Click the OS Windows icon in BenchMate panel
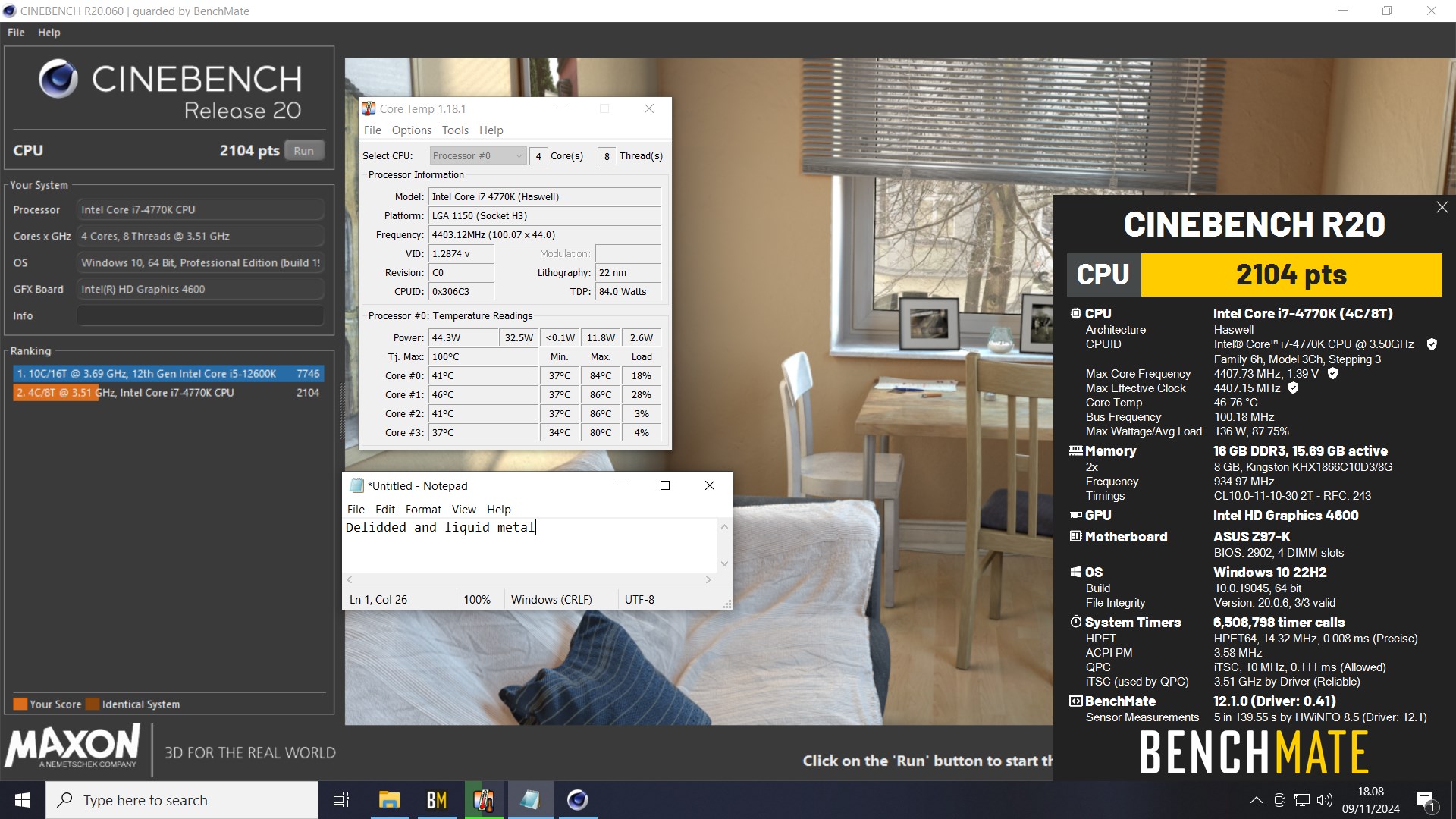 click(x=1075, y=572)
